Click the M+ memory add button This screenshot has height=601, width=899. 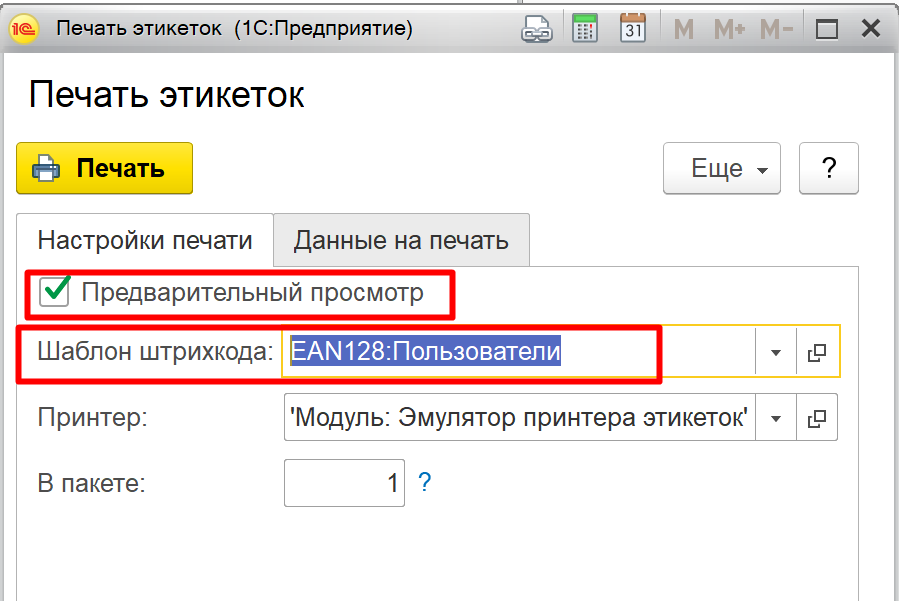point(729,29)
